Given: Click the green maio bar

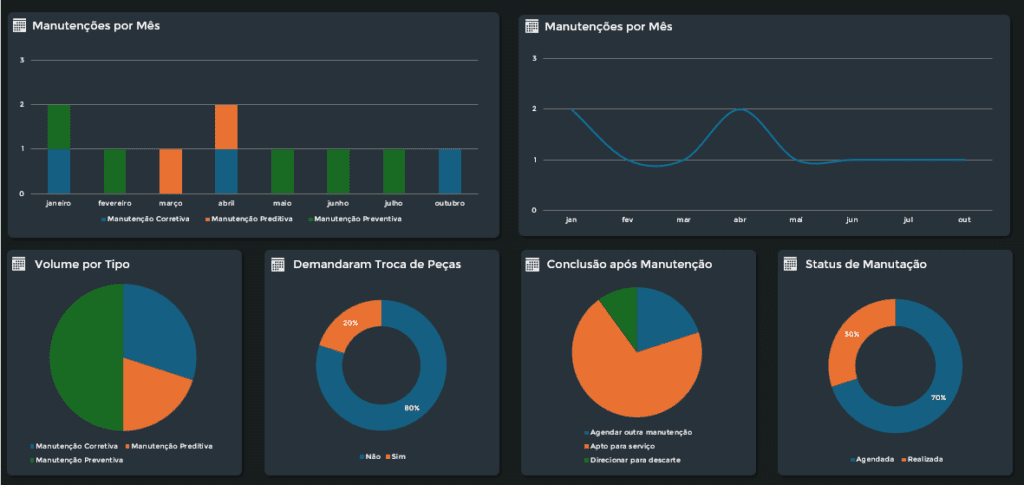Looking at the screenshot, I should (x=282, y=171).
